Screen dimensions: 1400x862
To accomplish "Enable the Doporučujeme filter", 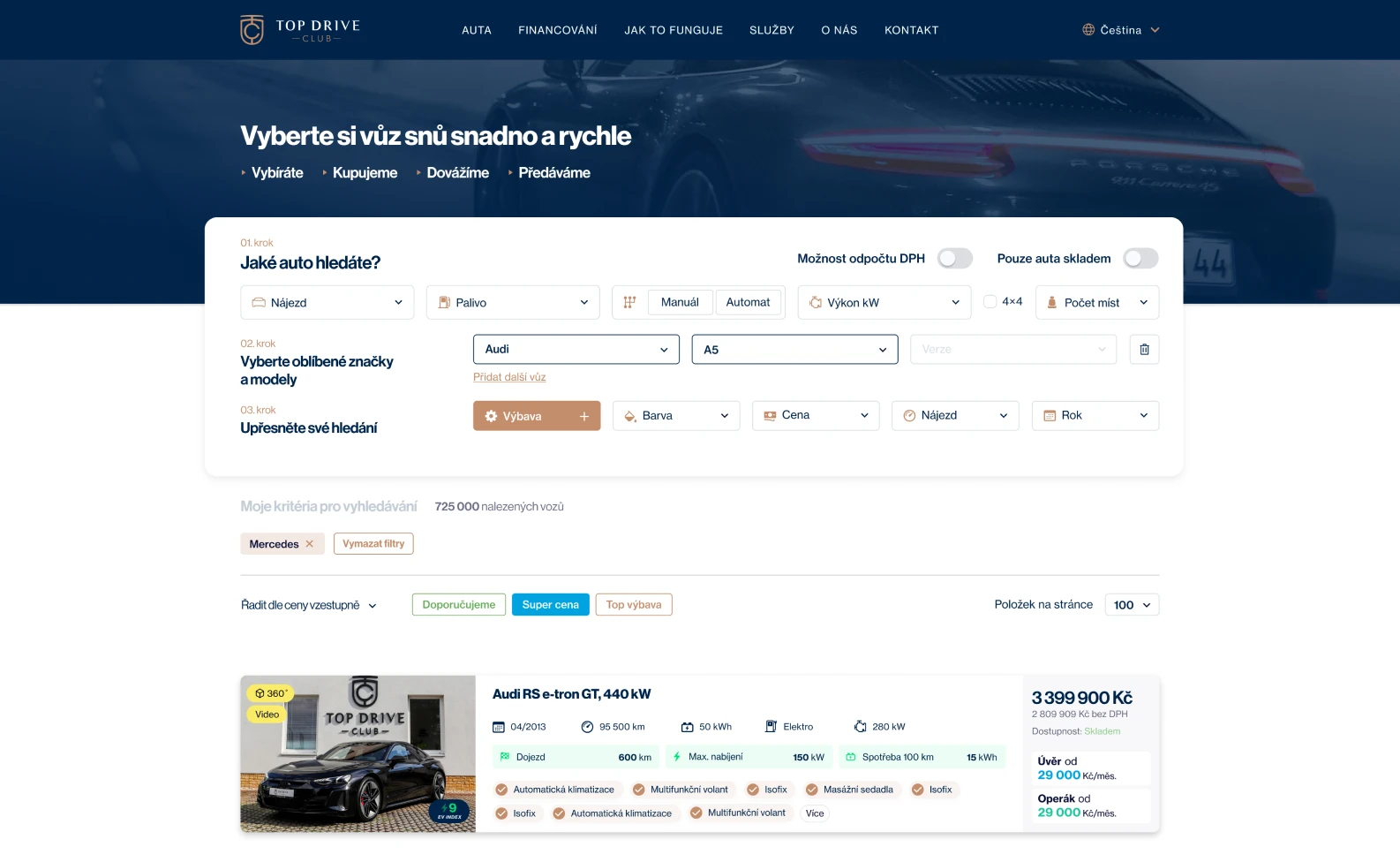I will 459,605.
